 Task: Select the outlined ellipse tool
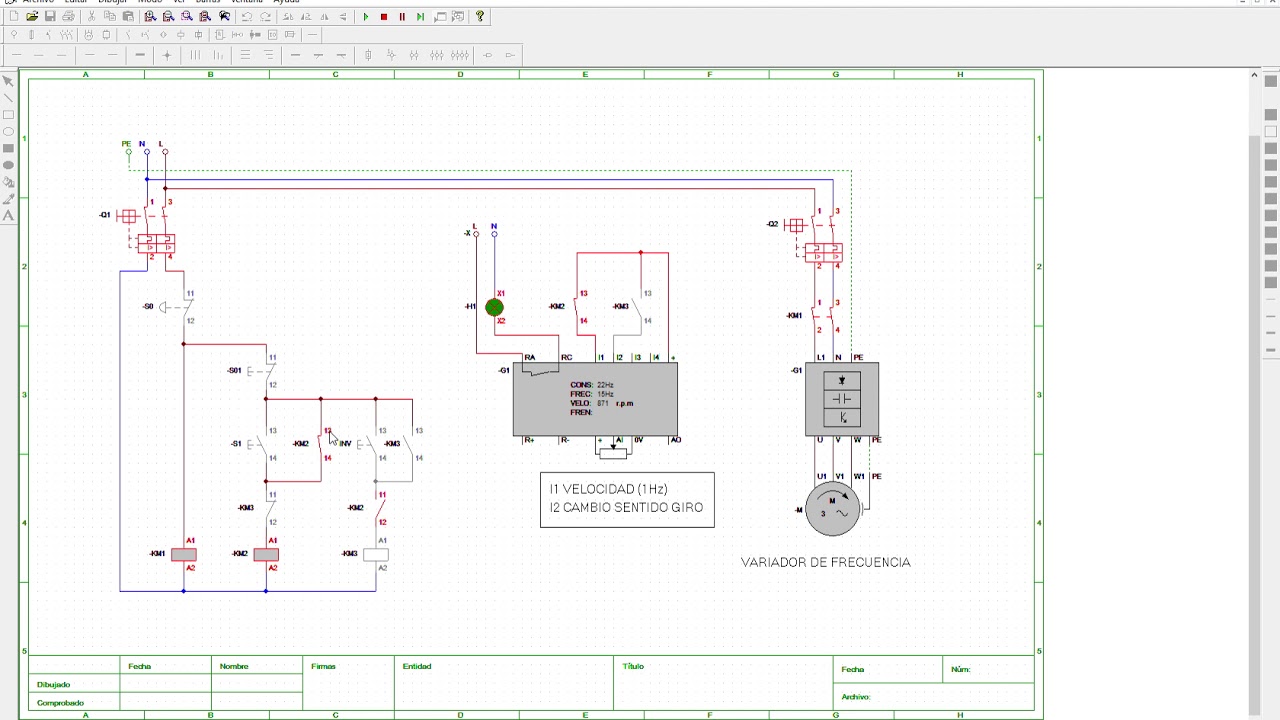point(8,132)
